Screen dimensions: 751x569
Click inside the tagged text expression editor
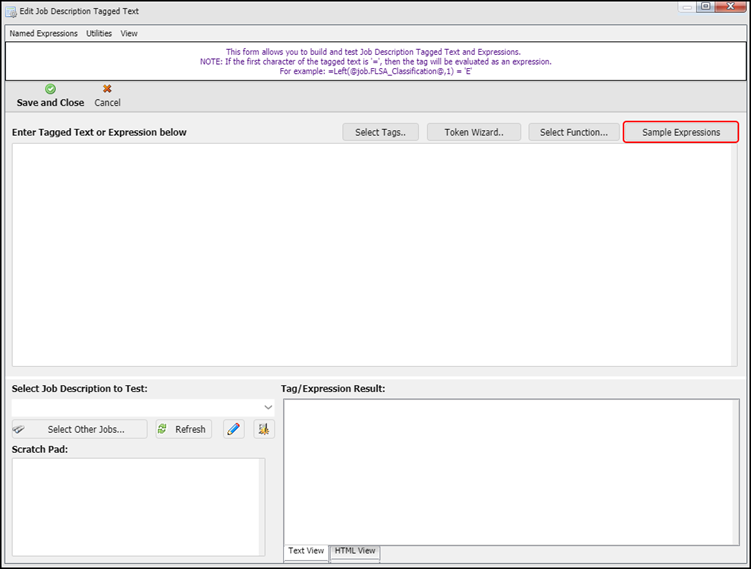point(375,255)
